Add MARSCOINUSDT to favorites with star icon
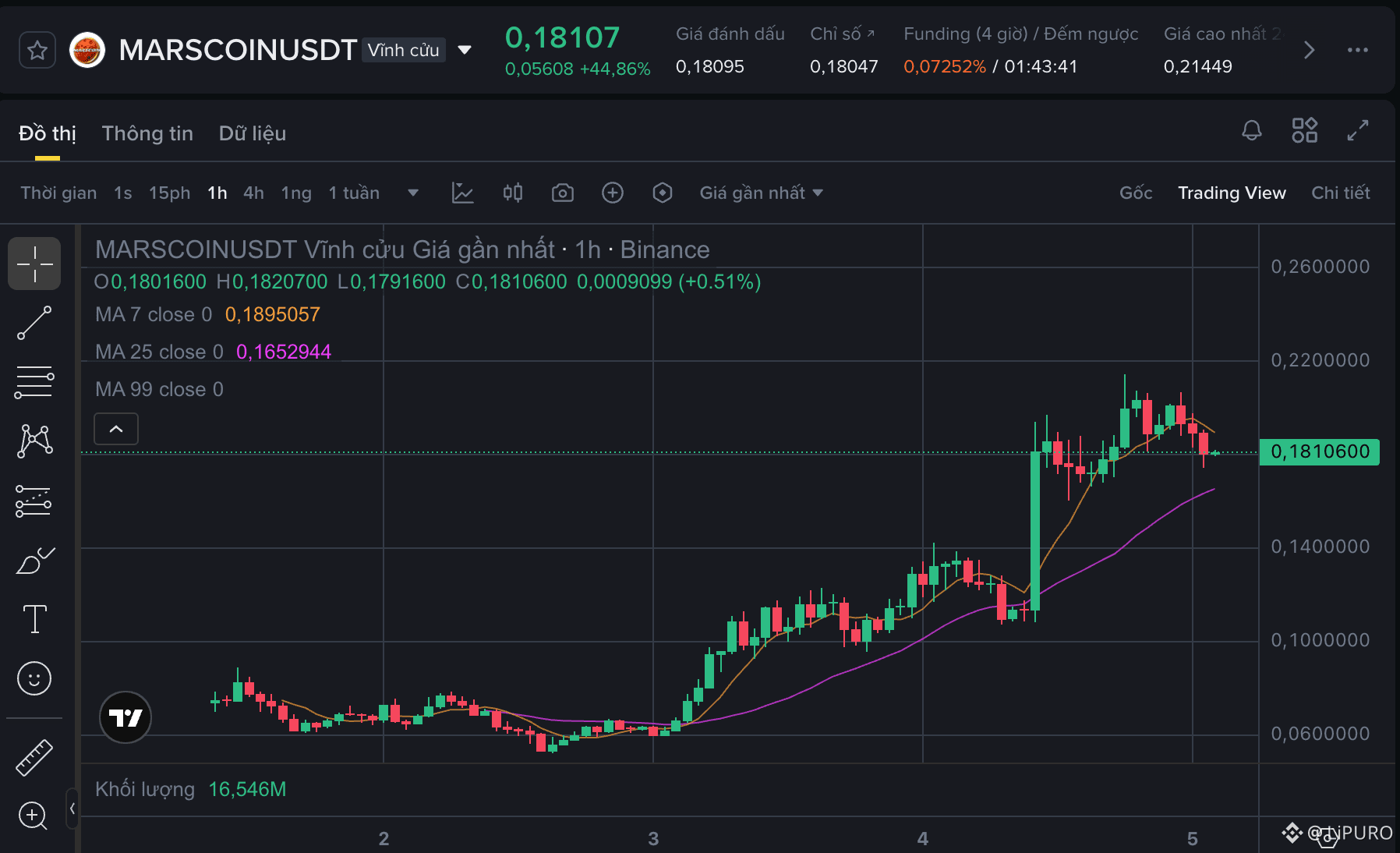 [x=37, y=51]
